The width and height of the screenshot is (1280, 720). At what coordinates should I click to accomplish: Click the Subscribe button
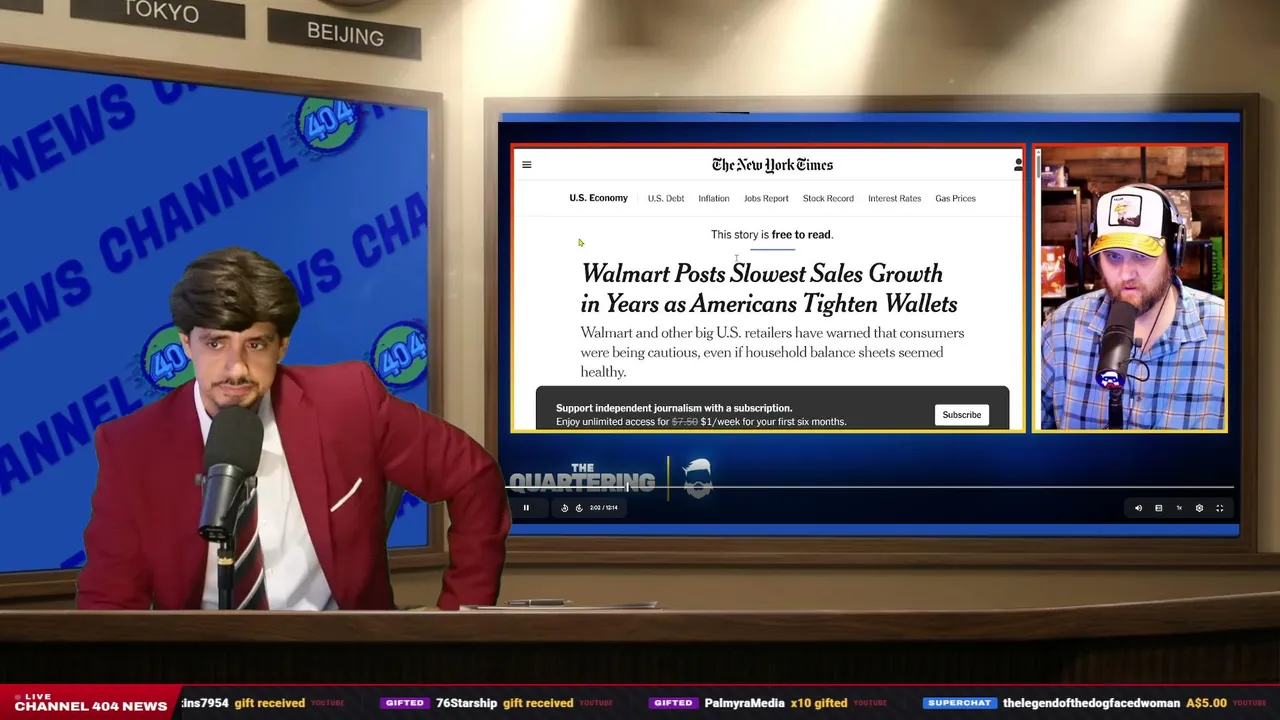point(962,415)
